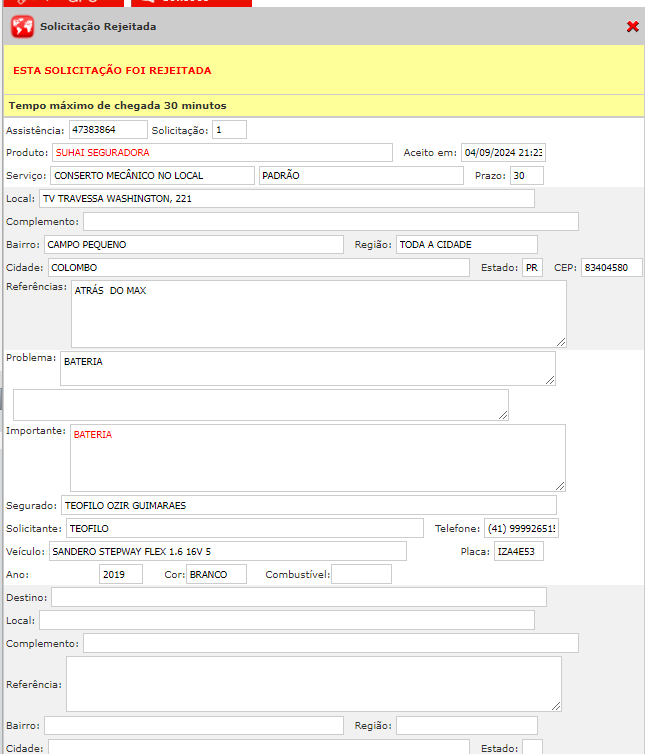Select the Produto field SUHAI SEGURADORA
Viewport: 651px width, 754px height.
click(x=222, y=152)
